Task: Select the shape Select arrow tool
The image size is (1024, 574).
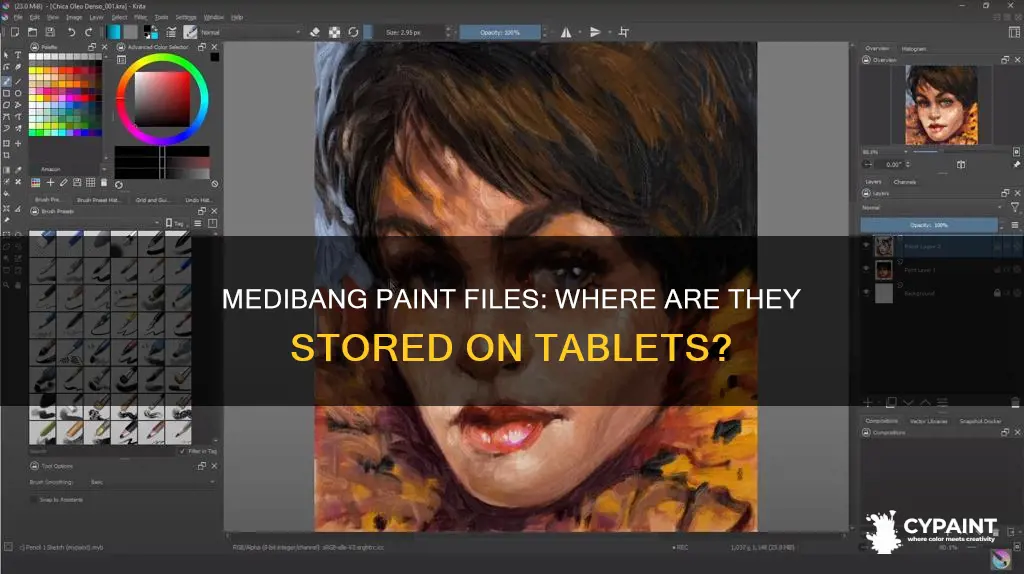Action: (x=7, y=56)
